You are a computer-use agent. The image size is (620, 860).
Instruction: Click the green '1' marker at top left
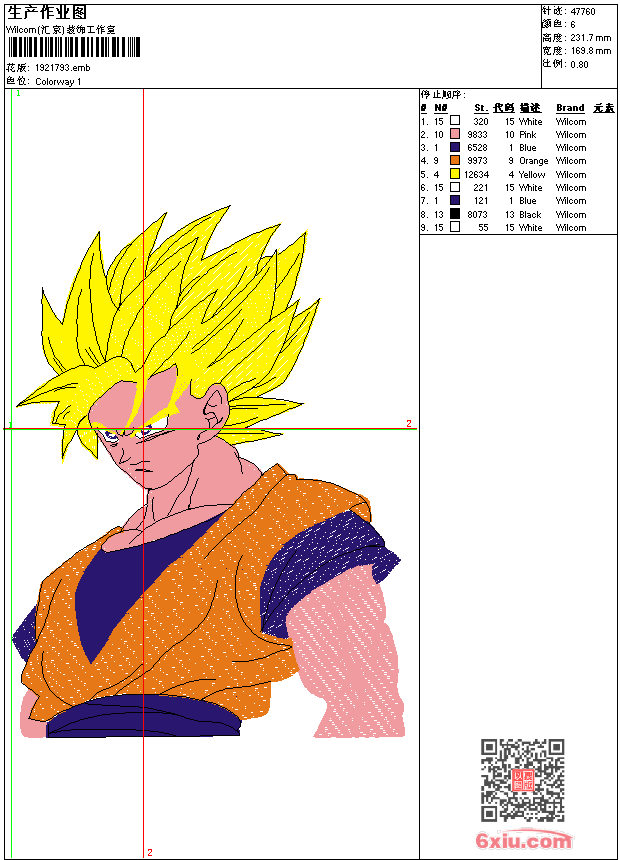18,94
